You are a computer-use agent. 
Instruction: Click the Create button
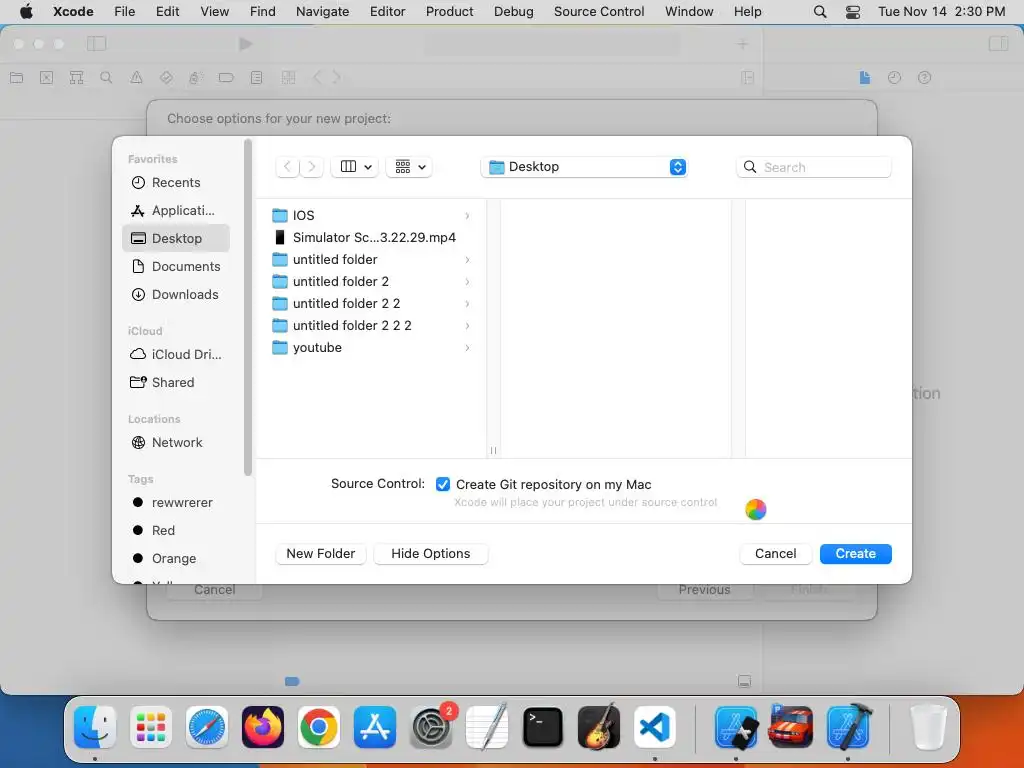[x=856, y=553]
